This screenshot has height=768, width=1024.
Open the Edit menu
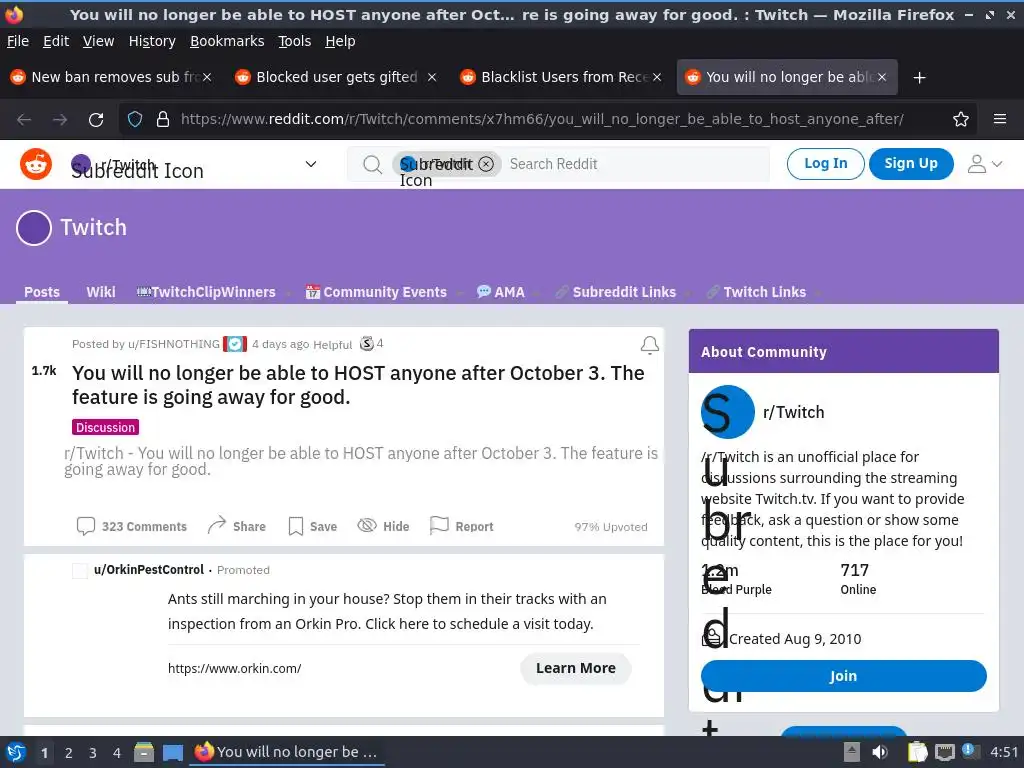[56, 41]
